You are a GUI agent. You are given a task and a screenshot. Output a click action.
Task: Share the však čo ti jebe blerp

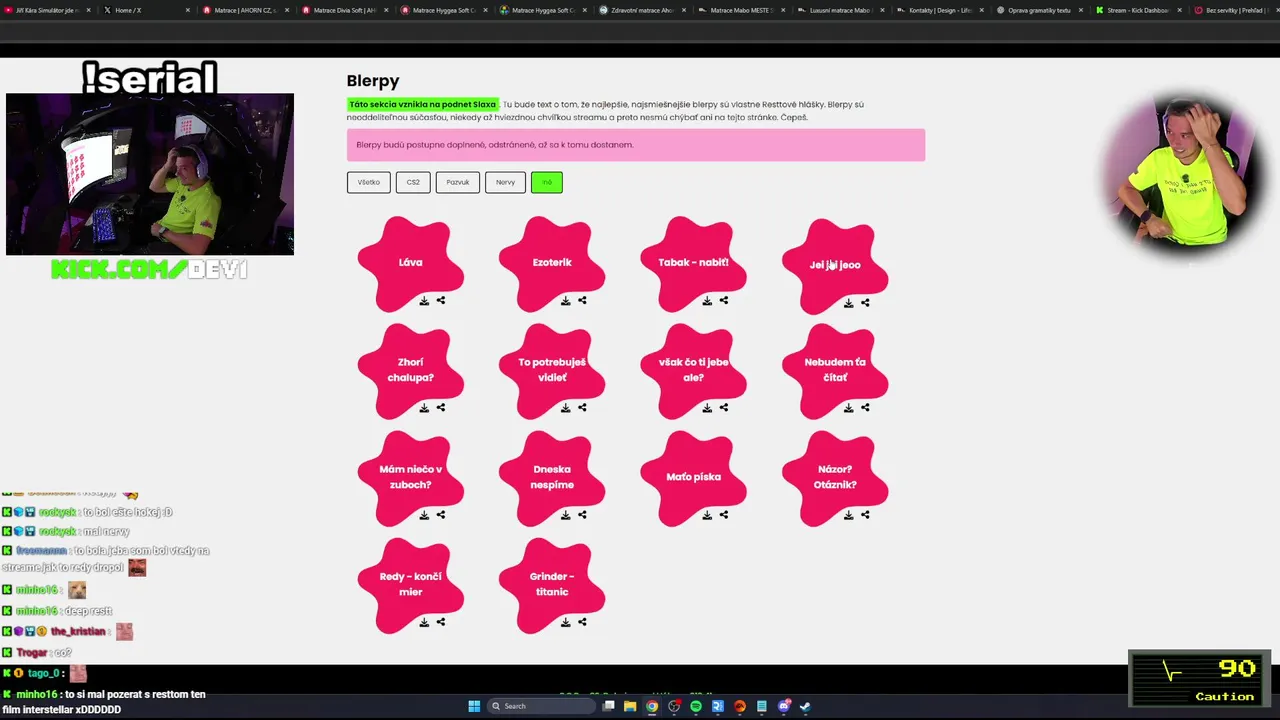coord(724,407)
